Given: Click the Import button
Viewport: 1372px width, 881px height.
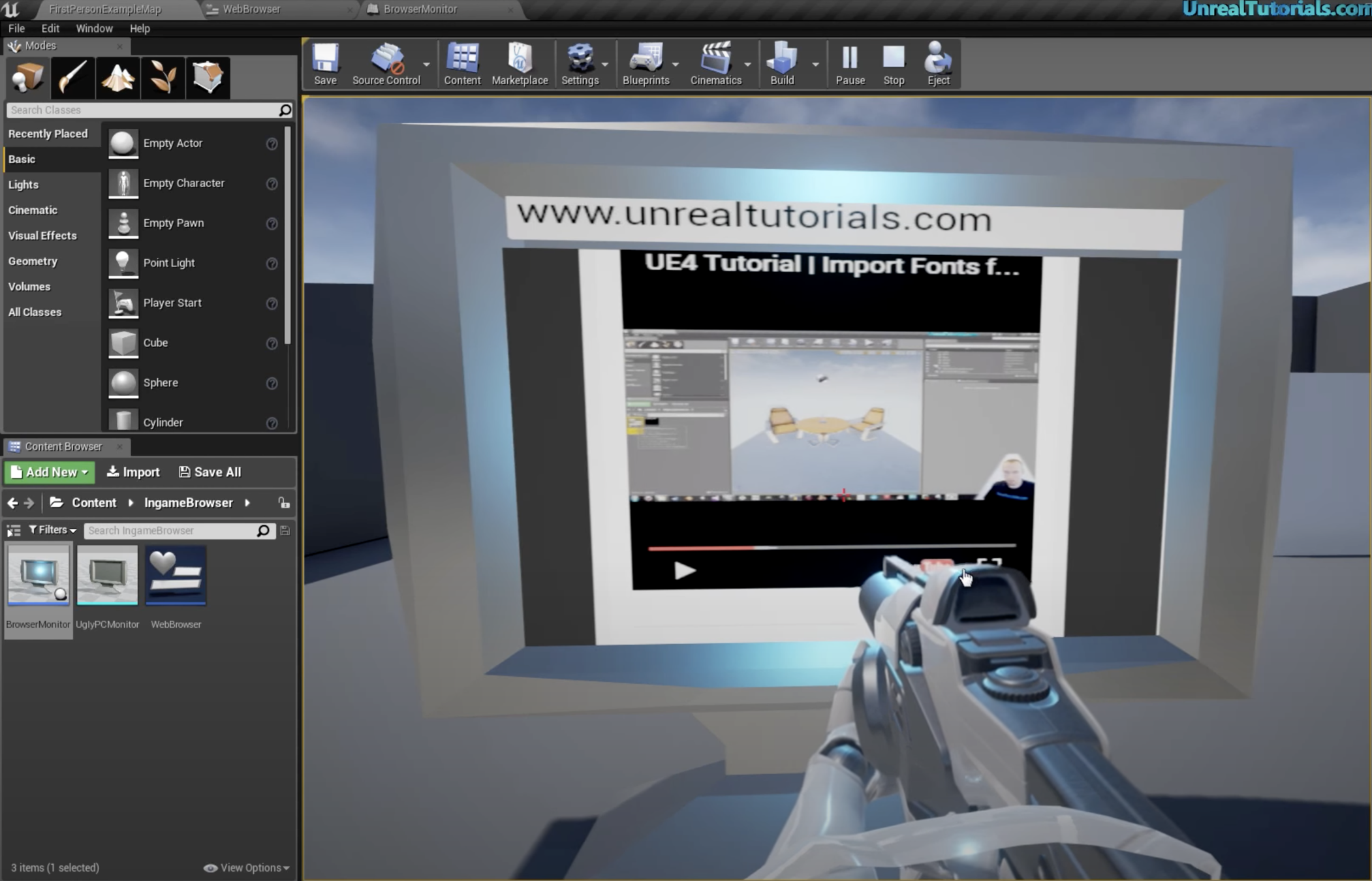Looking at the screenshot, I should (133, 472).
